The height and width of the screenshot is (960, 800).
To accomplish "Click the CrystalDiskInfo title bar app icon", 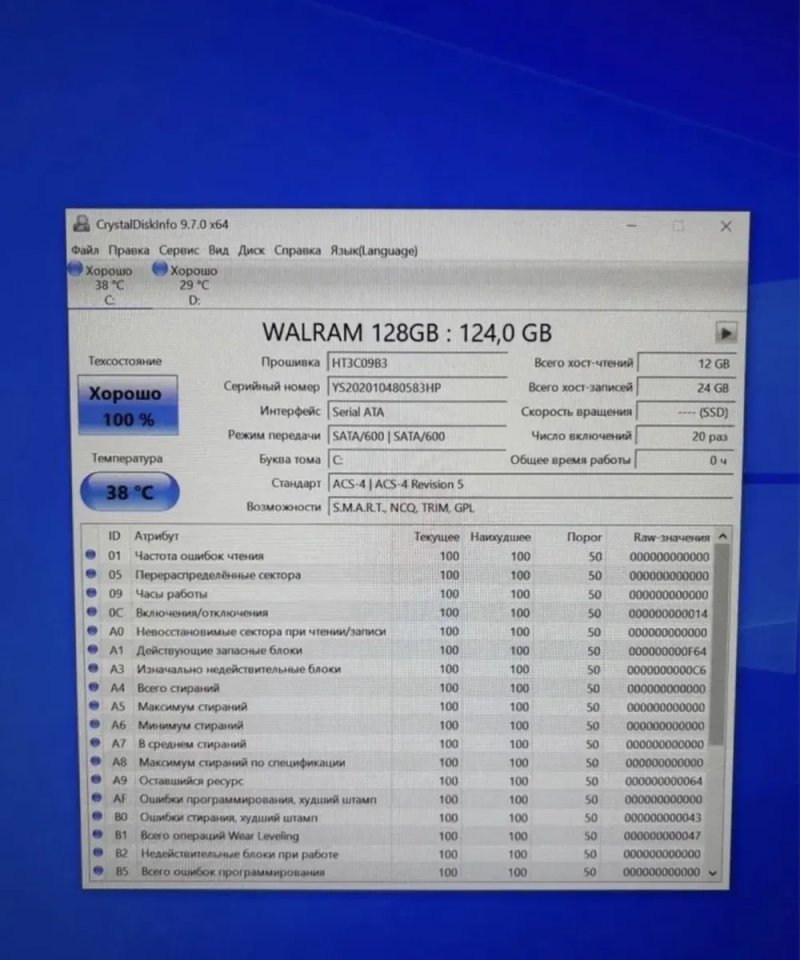I will (81, 224).
